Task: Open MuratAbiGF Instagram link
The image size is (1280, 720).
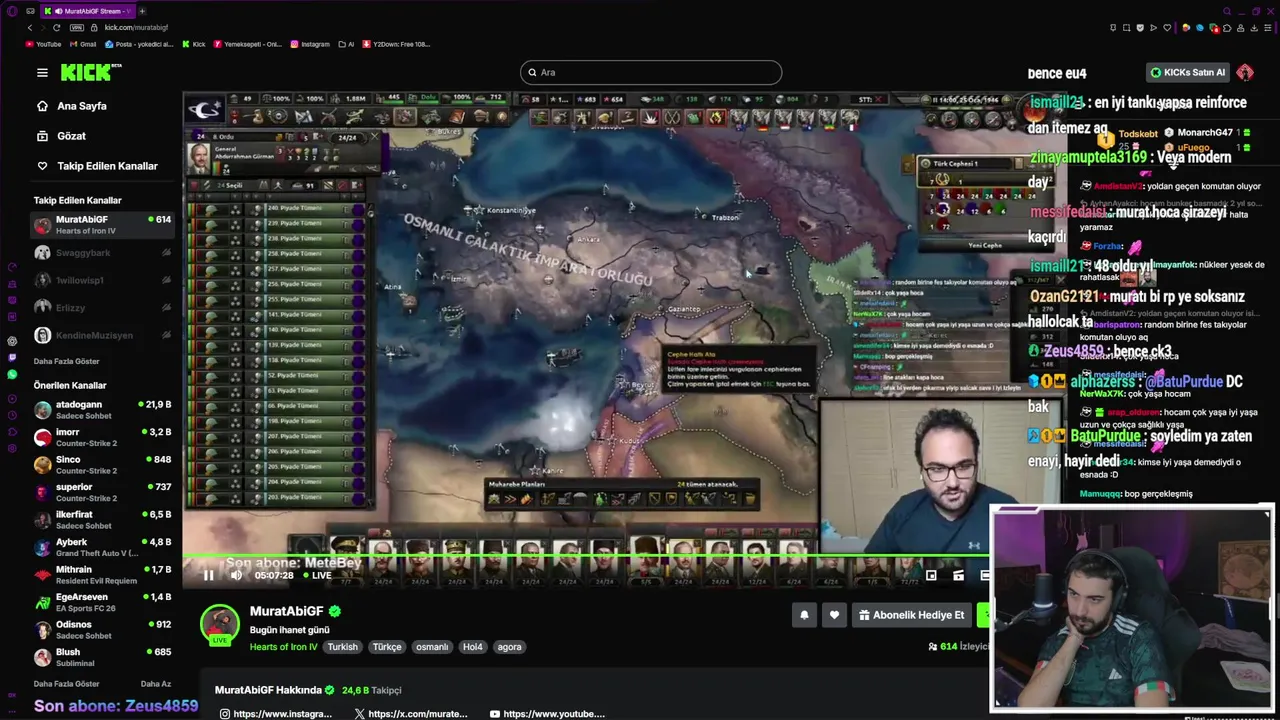Action: click(x=275, y=714)
